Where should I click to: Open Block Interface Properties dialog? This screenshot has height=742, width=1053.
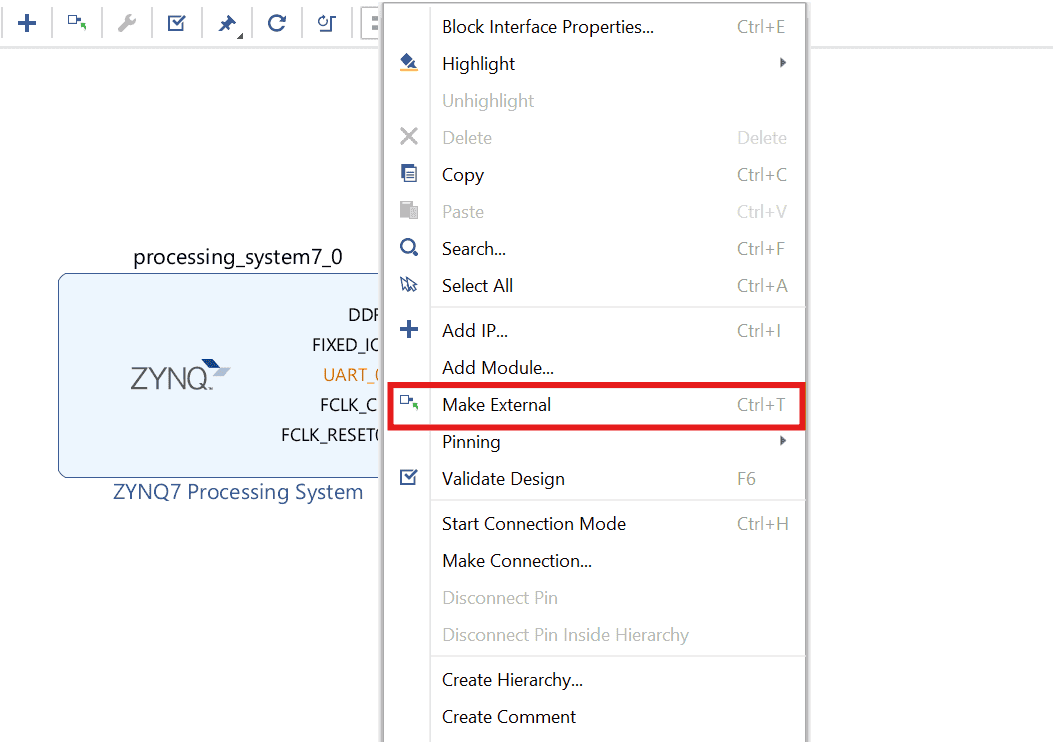[x=547, y=27]
